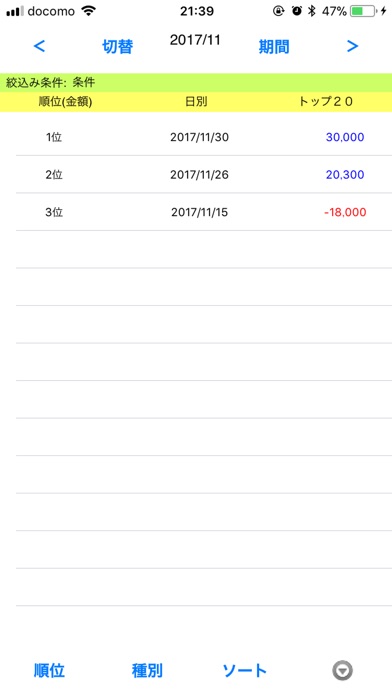This screenshot has height=696, width=392.
Task: Open the 期間 period selector
Action: point(274,46)
